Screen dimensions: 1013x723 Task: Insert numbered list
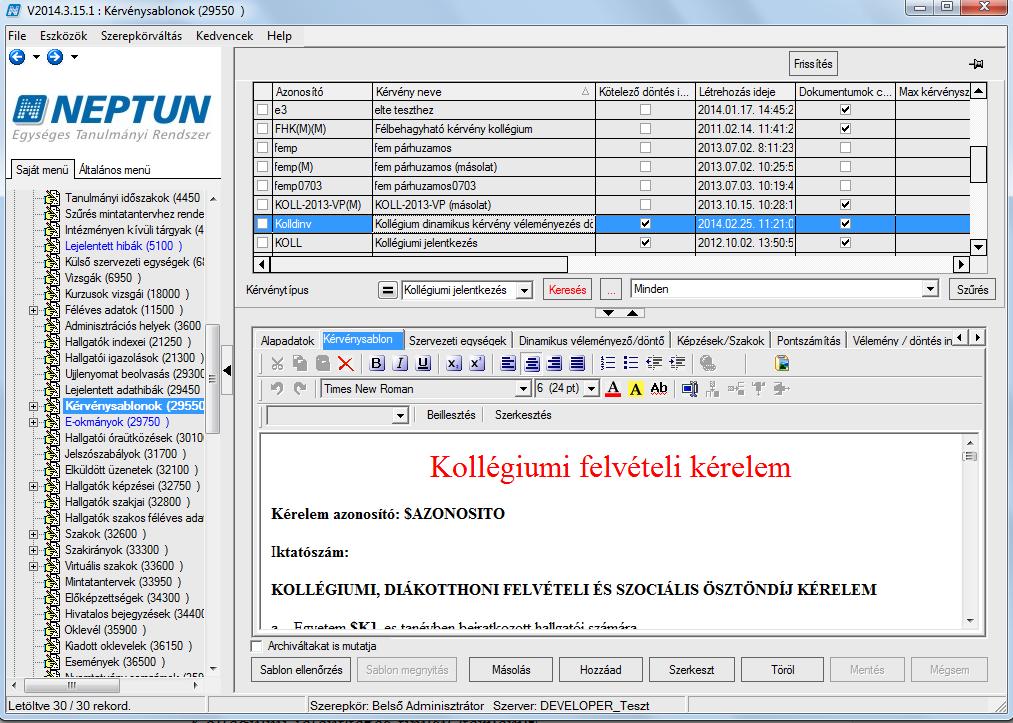point(608,363)
